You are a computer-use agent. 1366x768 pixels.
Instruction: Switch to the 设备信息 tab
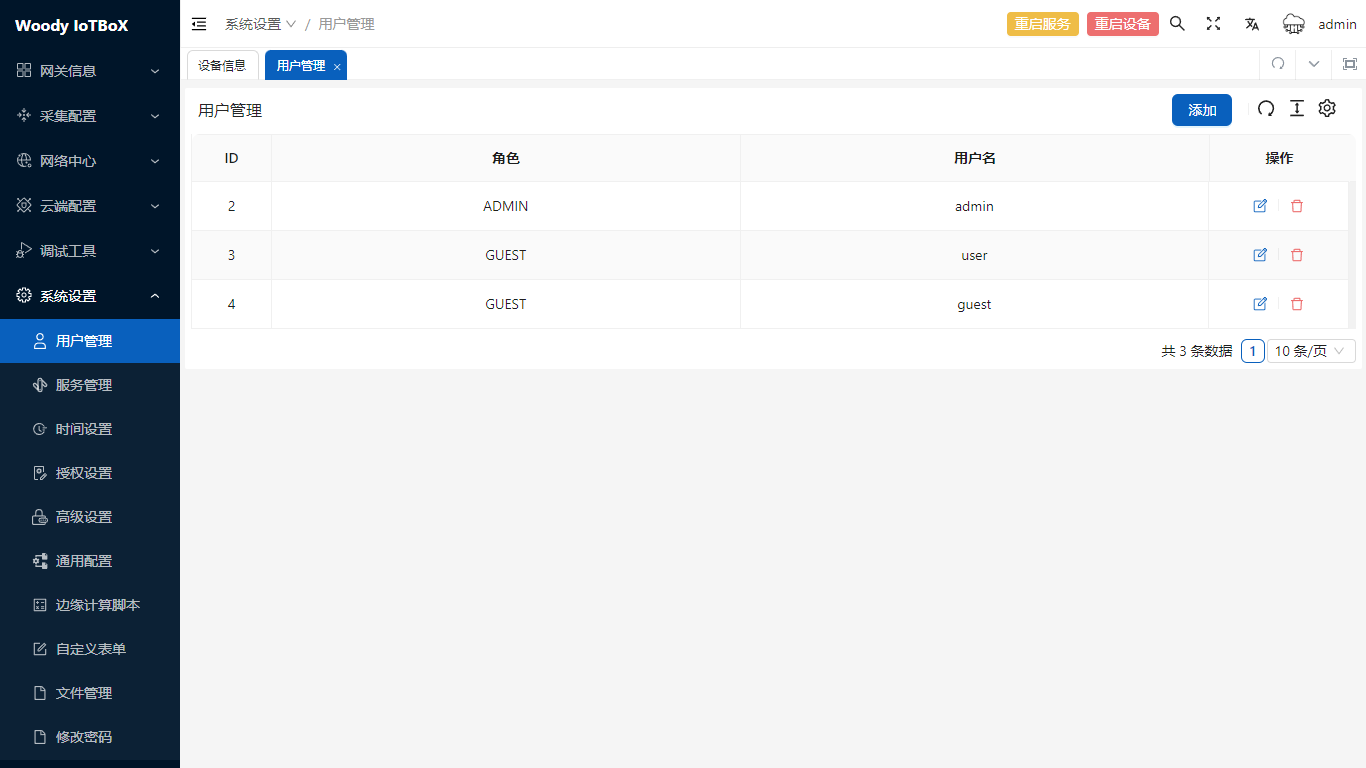point(222,65)
